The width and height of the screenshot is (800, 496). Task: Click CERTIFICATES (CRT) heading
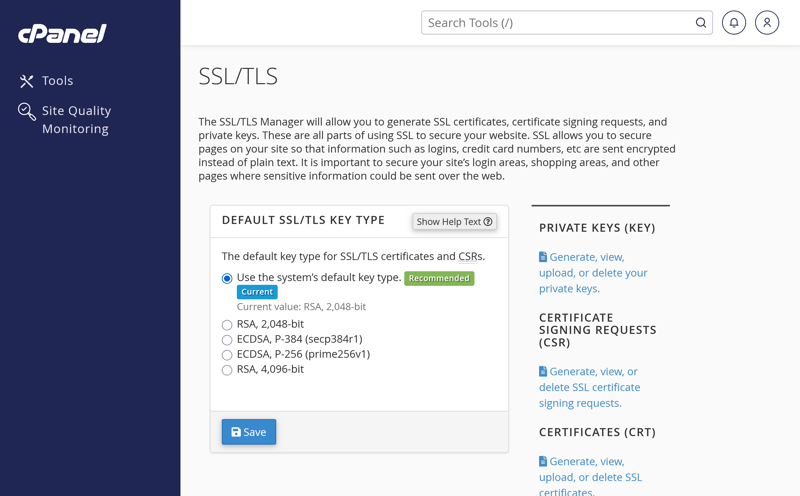[597, 432]
